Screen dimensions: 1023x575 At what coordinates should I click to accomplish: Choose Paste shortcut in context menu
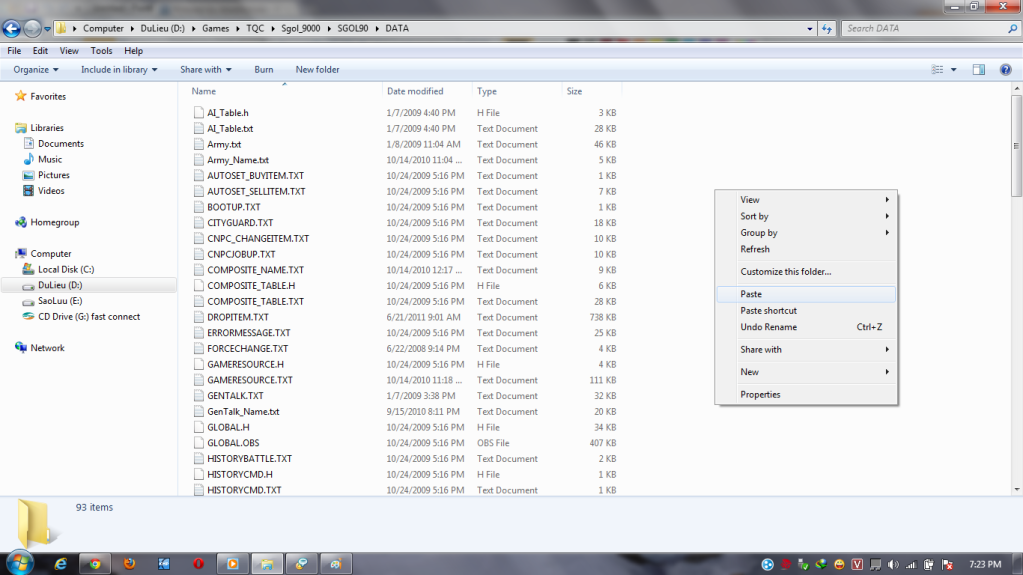coord(806,311)
